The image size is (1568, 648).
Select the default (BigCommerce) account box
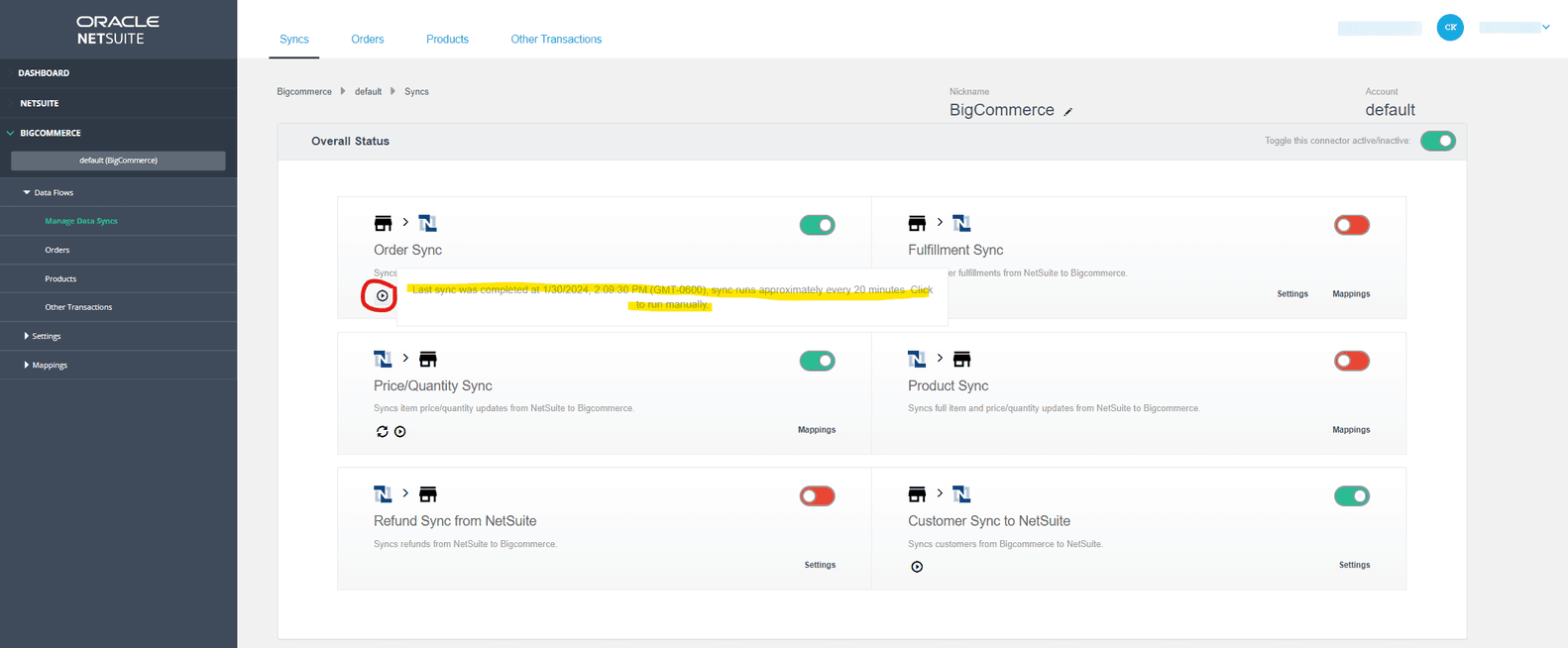coord(118,161)
